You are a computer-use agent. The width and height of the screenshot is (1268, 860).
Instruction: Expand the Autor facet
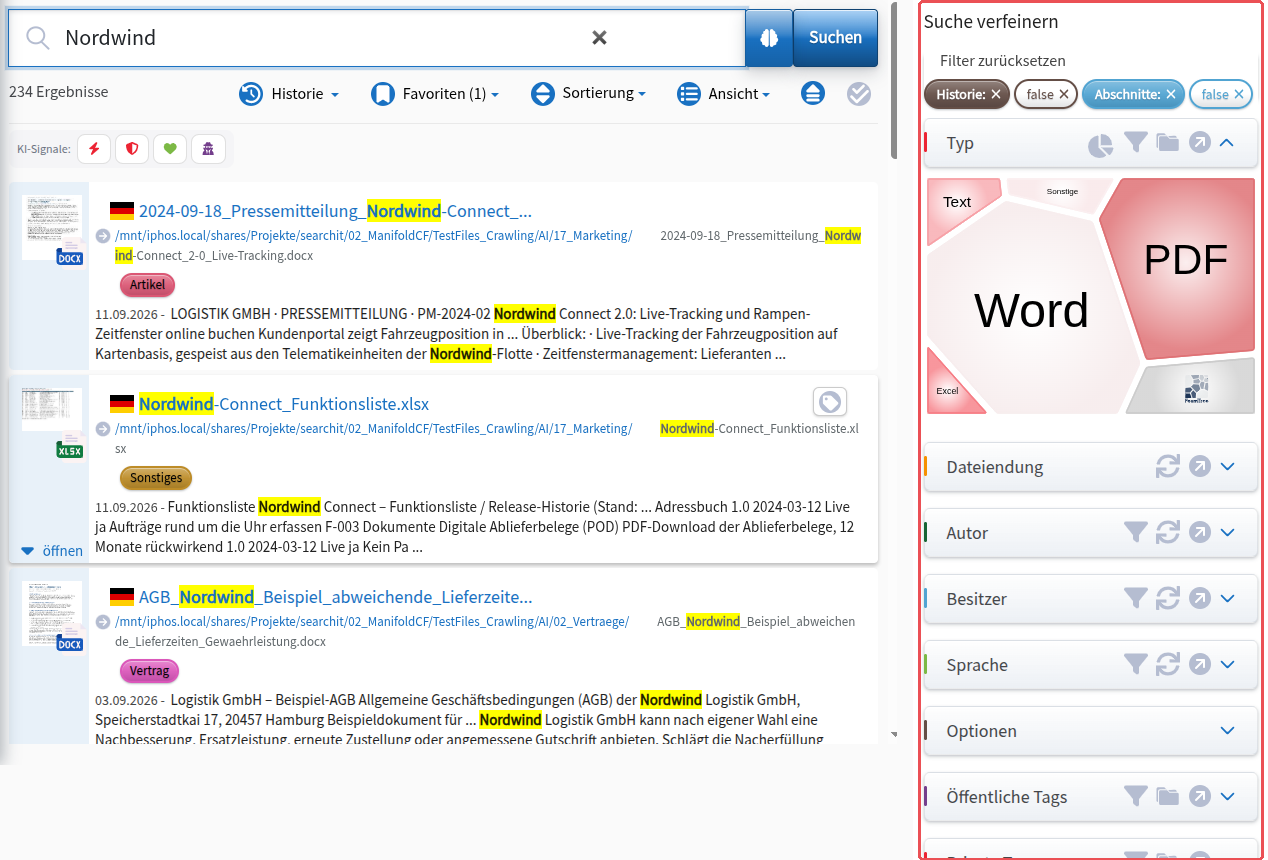1228,533
